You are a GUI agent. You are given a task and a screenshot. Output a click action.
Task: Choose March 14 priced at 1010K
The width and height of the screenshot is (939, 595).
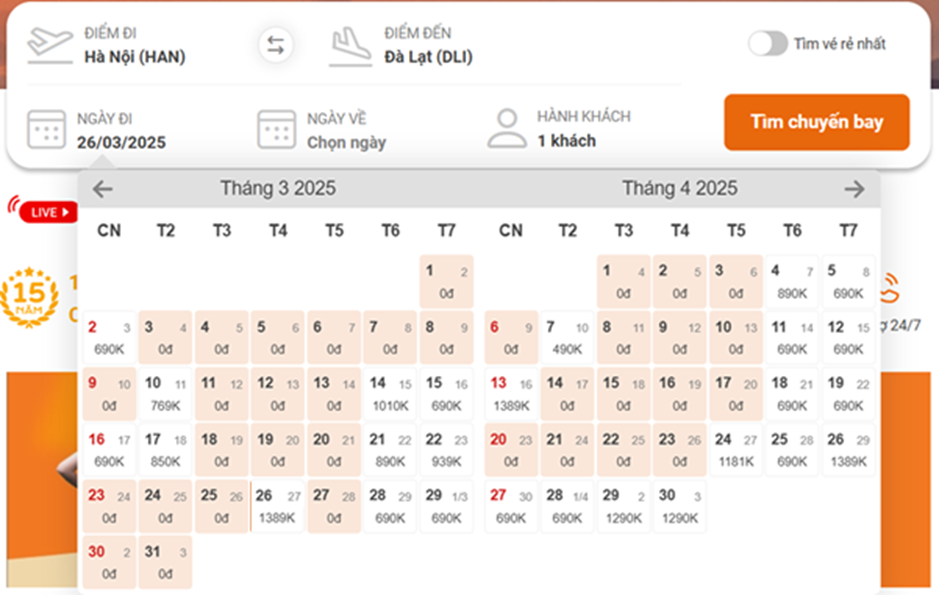pos(390,394)
